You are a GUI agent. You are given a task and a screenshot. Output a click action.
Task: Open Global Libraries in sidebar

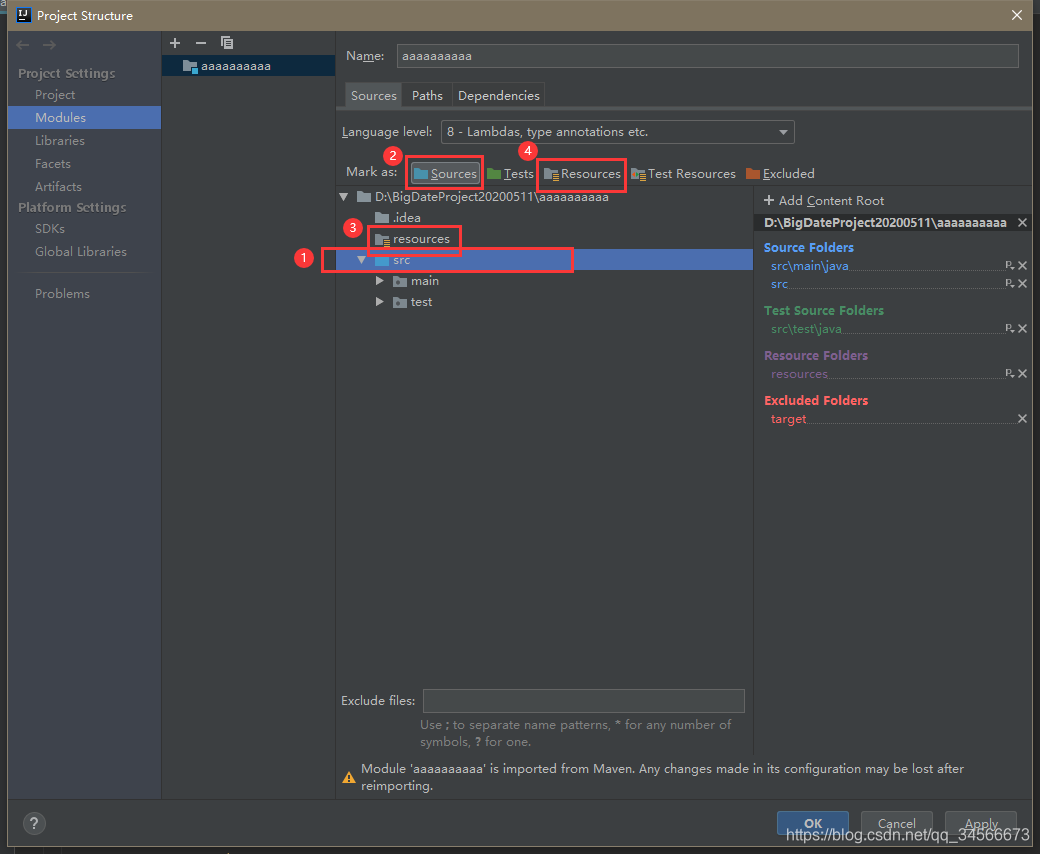click(81, 252)
